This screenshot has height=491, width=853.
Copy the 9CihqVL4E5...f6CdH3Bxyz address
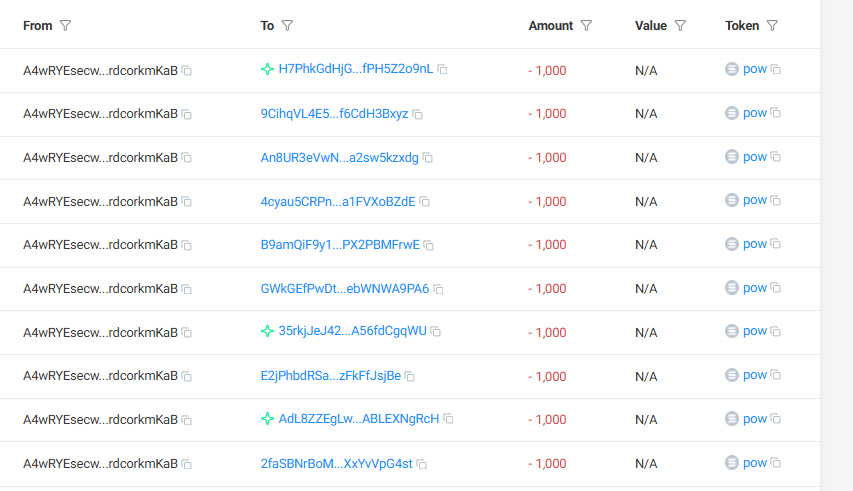click(x=417, y=114)
